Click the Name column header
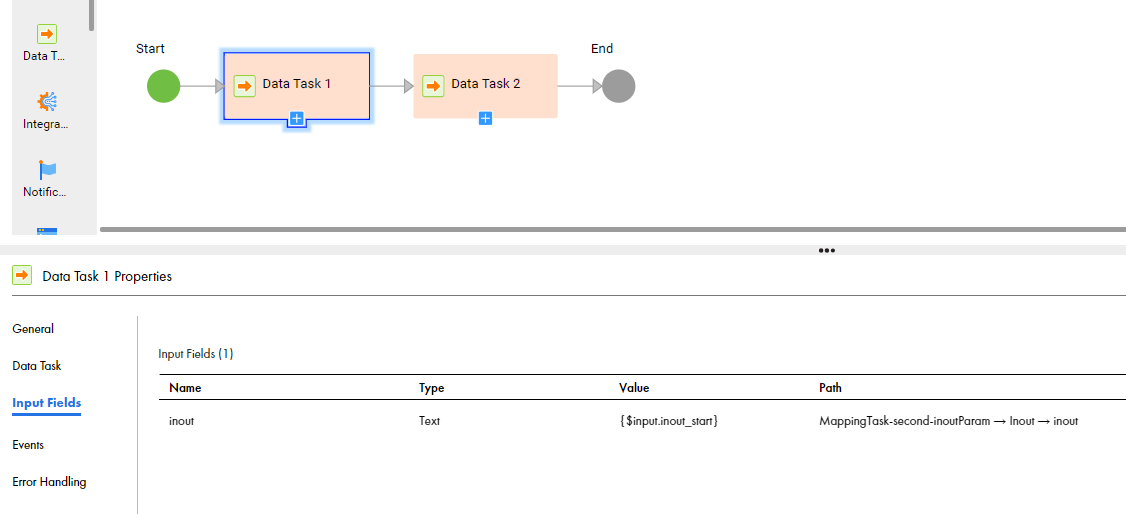The image size is (1126, 514). (x=185, y=388)
